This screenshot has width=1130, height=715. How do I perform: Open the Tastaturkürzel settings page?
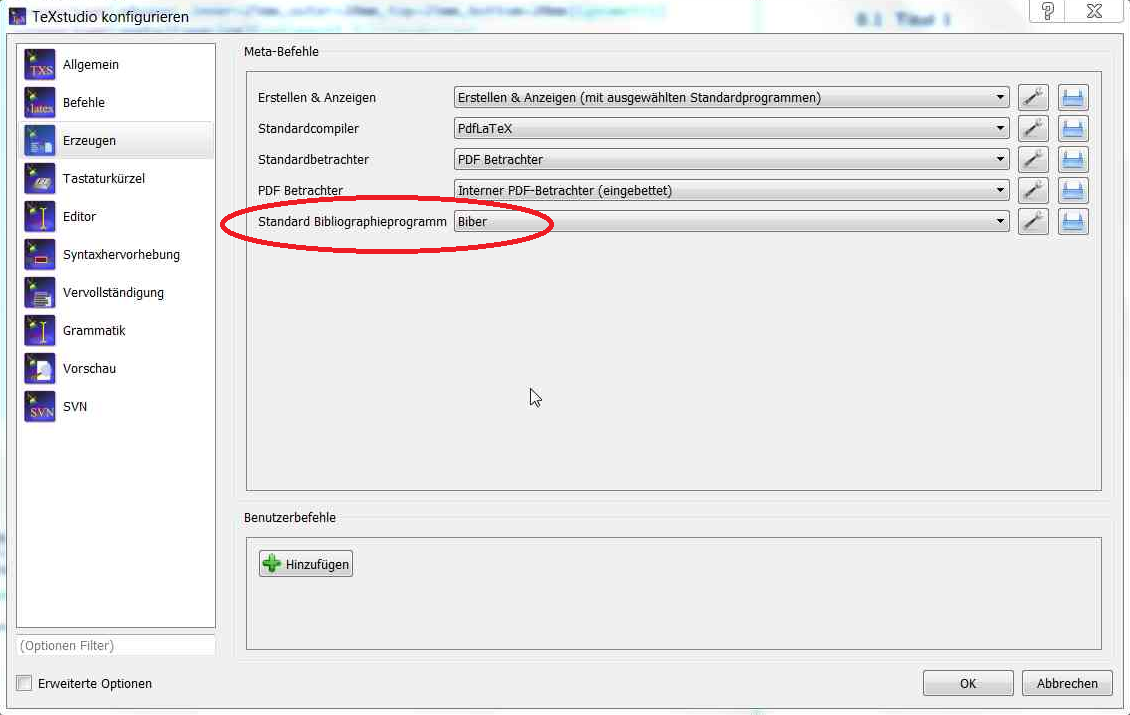pos(116,179)
